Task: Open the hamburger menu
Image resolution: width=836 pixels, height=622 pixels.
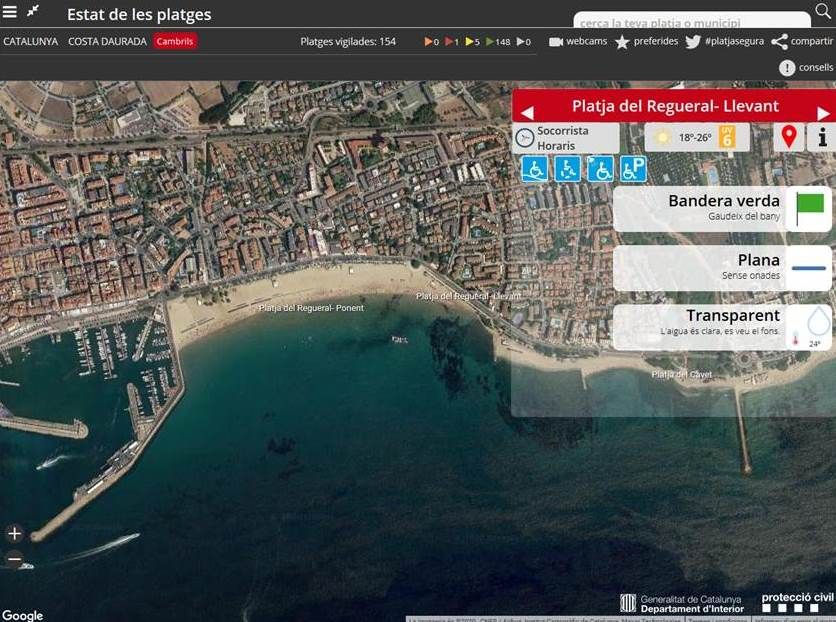Action: click(x=9, y=11)
